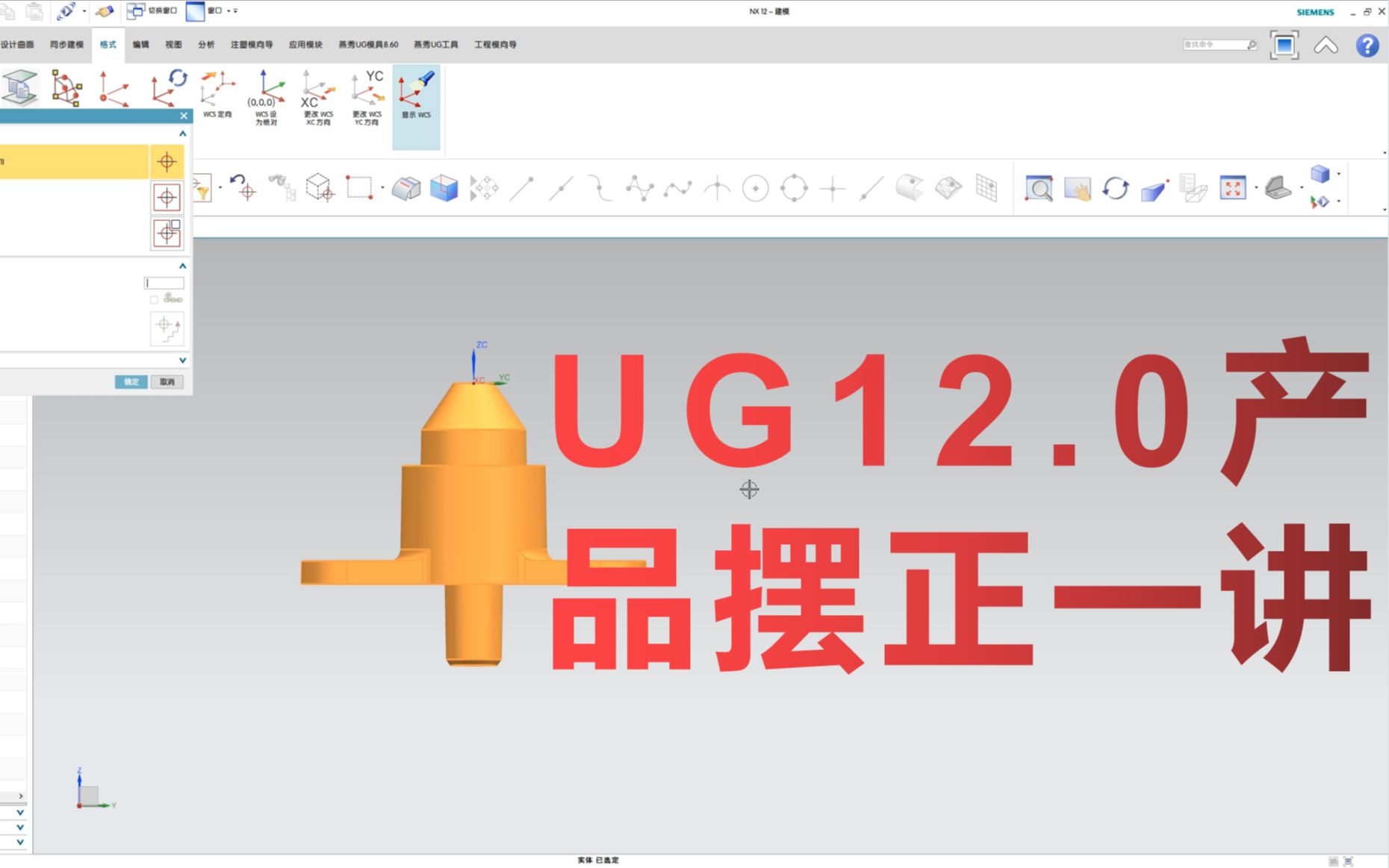The height and width of the screenshot is (868, 1389).
Task: Click the 取消 button
Action: tap(167, 382)
